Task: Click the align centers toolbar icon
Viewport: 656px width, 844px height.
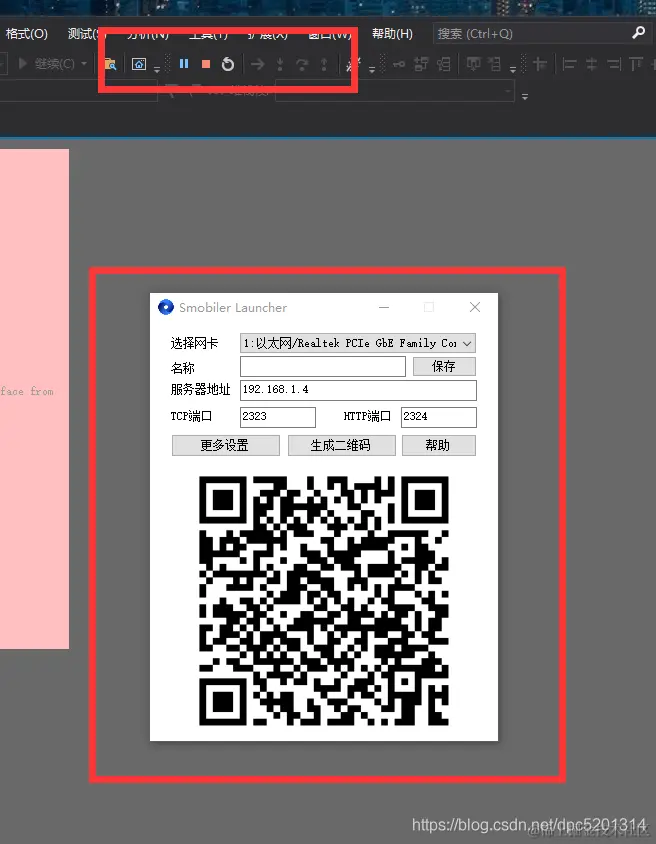Action: tap(591, 65)
